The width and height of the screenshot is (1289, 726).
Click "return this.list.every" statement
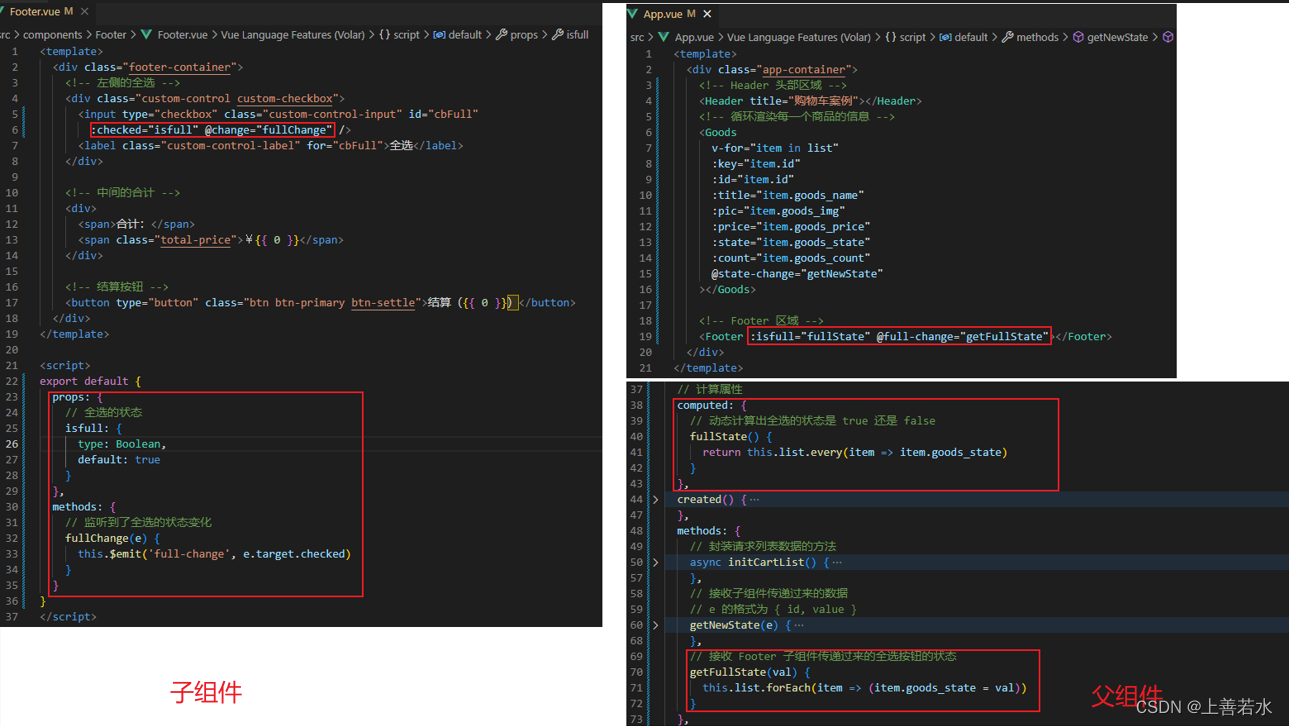point(855,453)
